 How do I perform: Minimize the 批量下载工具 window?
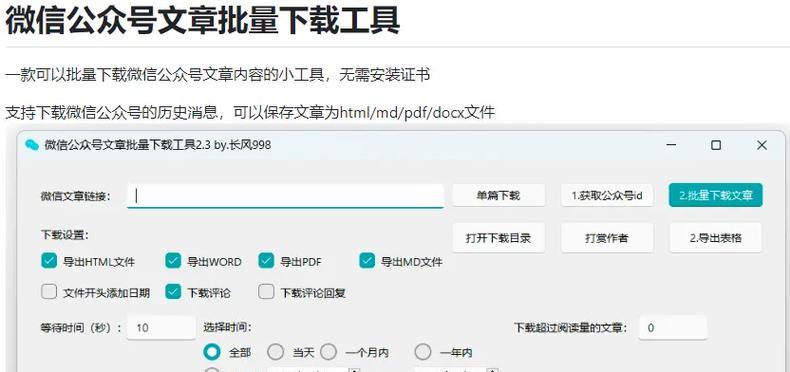tap(671, 145)
